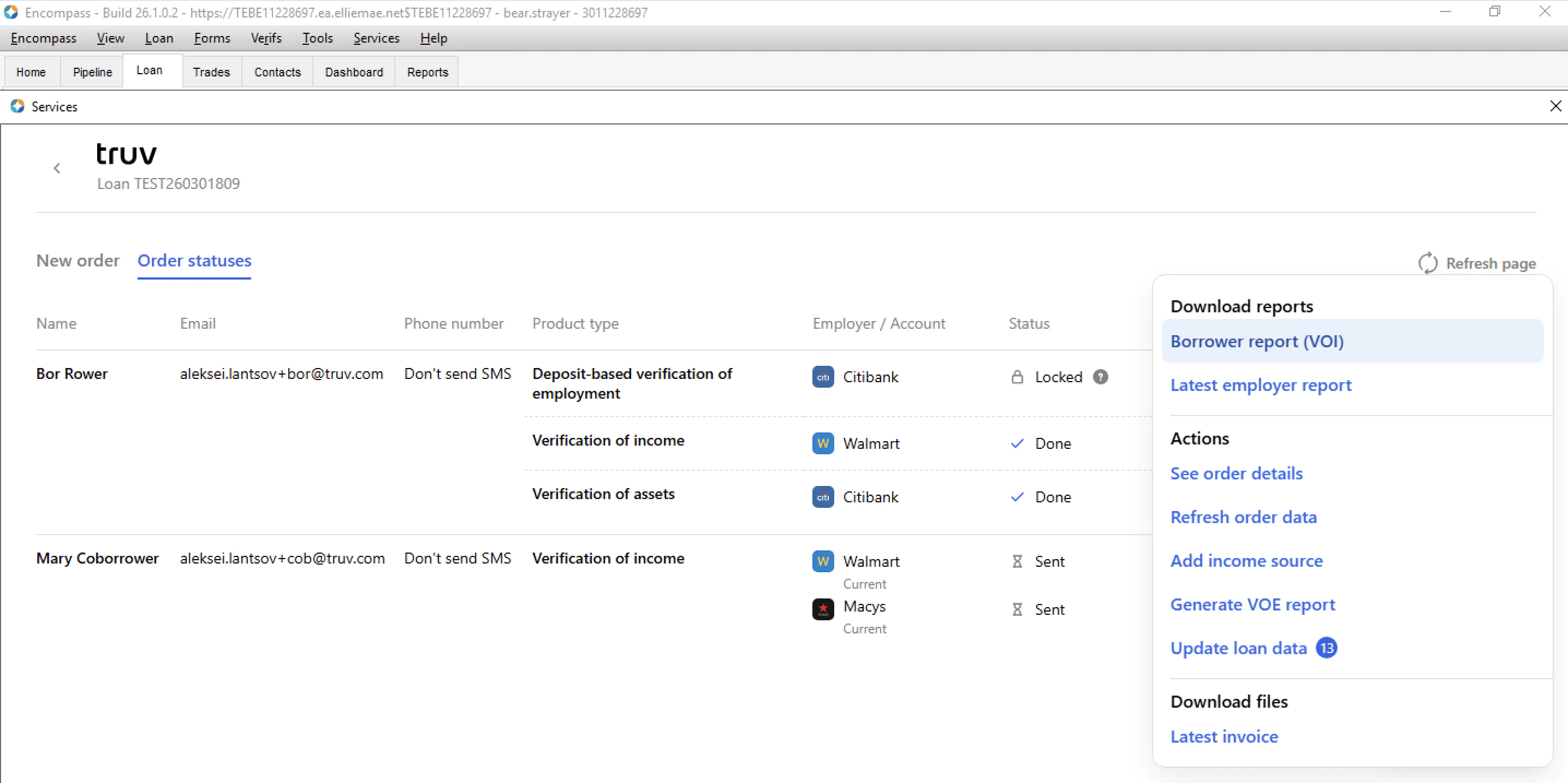Click the Encompass logo in the Services header

click(17, 106)
